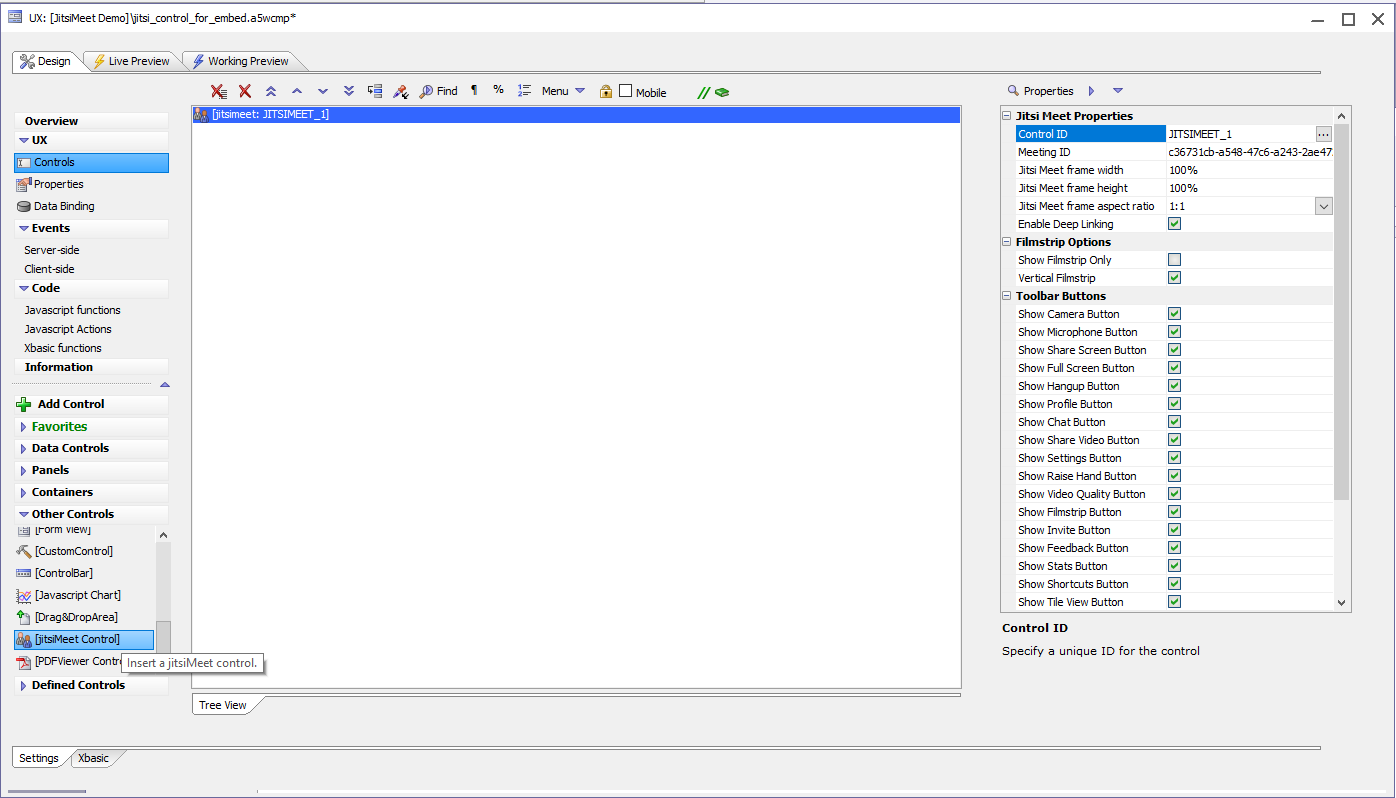Viewport: 1396px width, 798px height.
Task: Click the Data Binding database icon
Action: pyautogui.click(x=24, y=206)
